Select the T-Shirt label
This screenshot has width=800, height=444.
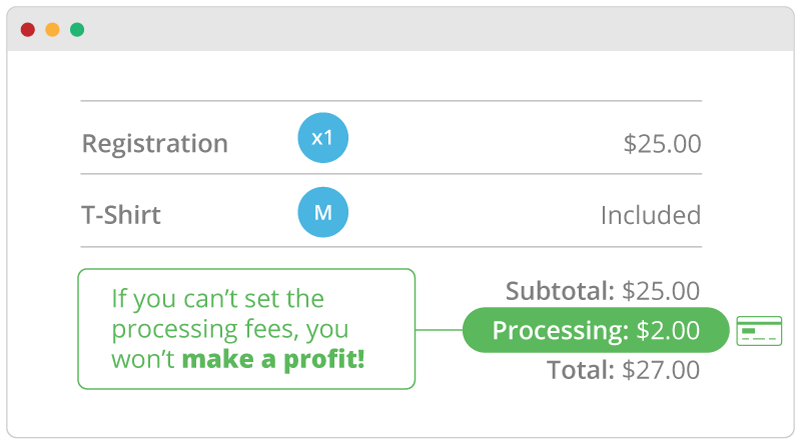tap(121, 215)
